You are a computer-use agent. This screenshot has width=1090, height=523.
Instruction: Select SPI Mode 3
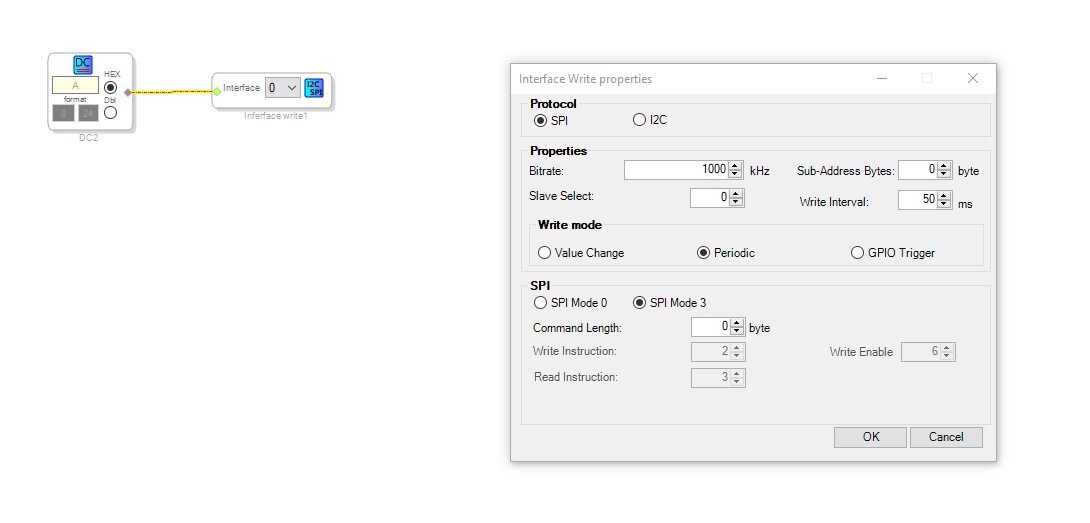point(640,303)
